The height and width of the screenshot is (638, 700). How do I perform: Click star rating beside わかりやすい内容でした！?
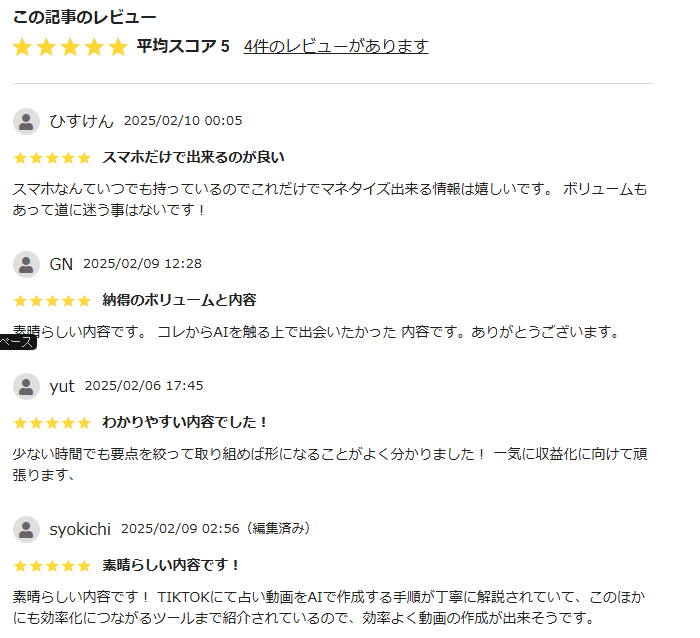[52, 422]
